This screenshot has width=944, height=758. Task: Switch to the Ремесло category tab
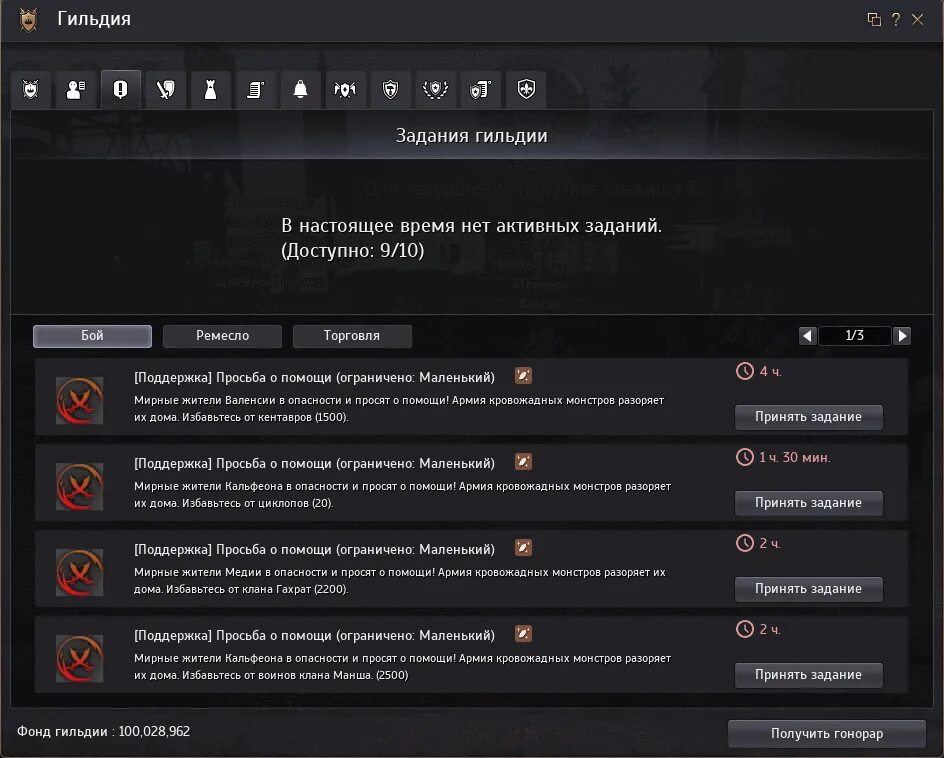point(222,336)
